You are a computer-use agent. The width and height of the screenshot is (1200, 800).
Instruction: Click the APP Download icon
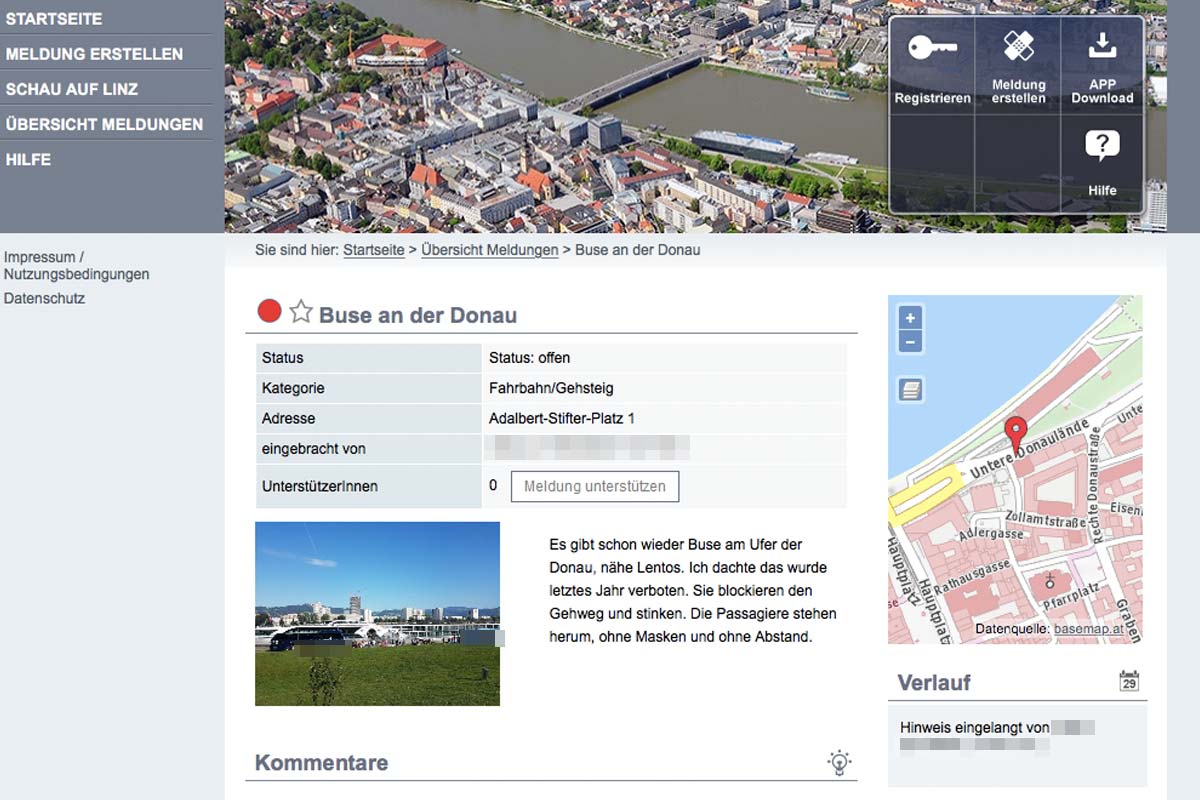1102,46
